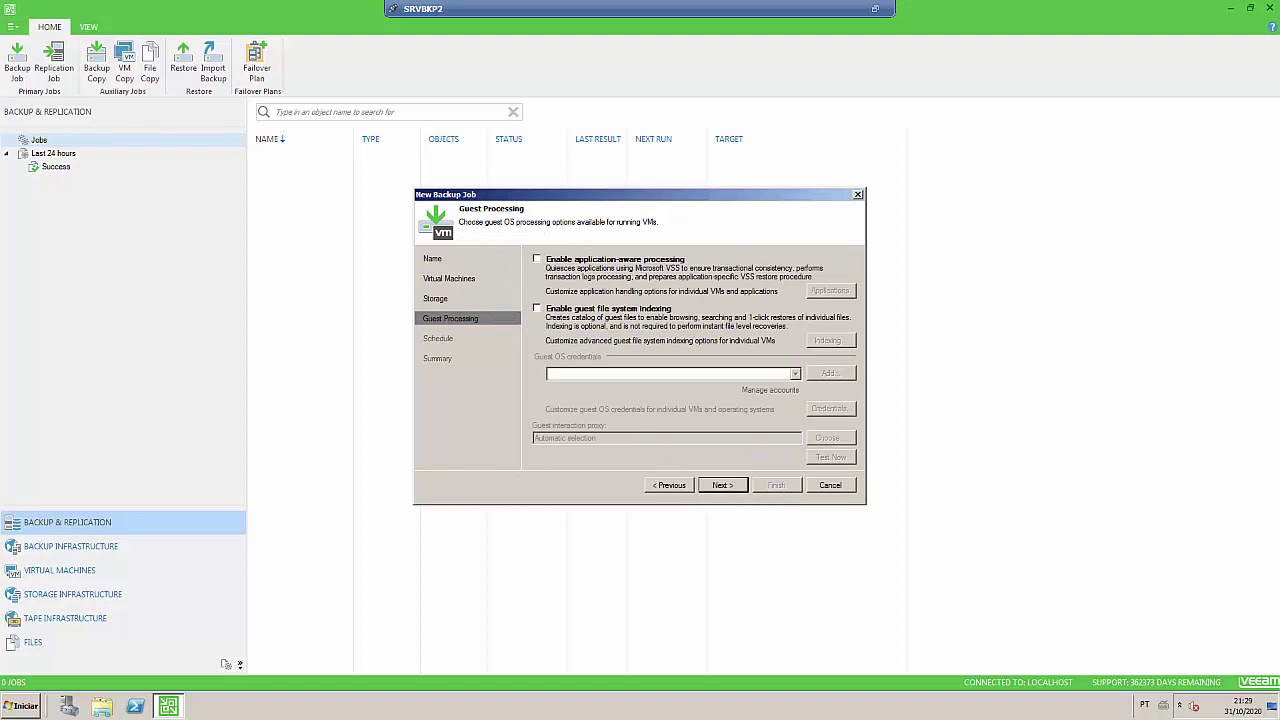Click the taskbar clock
Screen dimensions: 1280x720
(1243, 707)
